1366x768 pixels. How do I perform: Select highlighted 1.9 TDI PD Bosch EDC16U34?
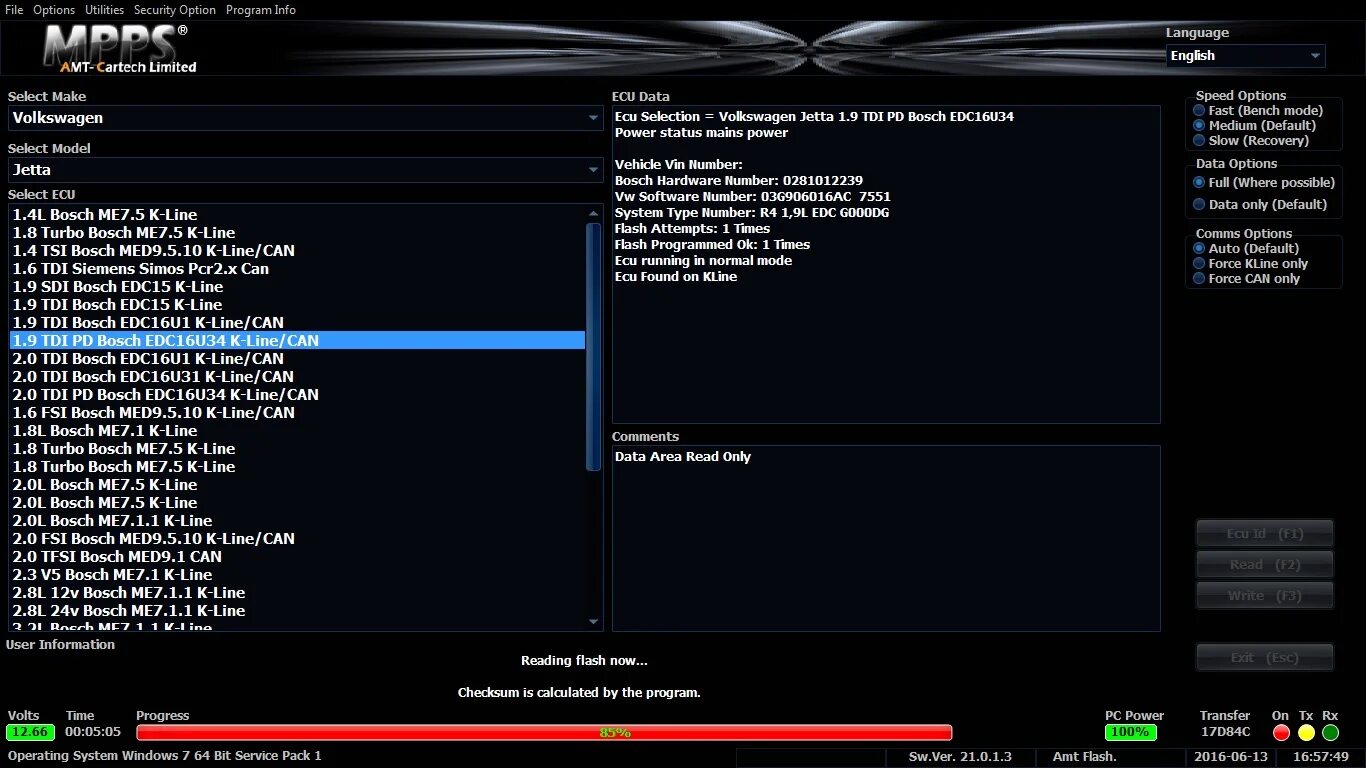point(297,341)
